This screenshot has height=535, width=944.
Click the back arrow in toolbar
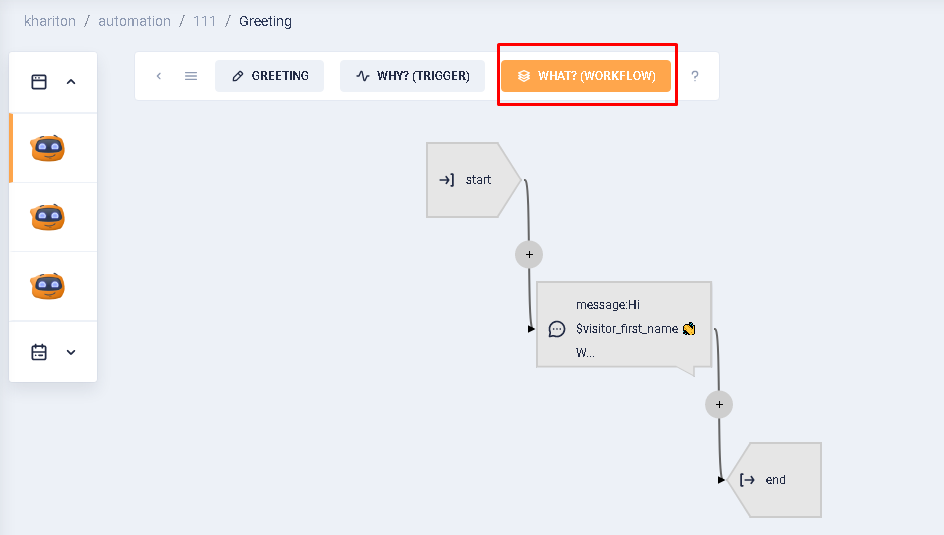[x=159, y=76]
